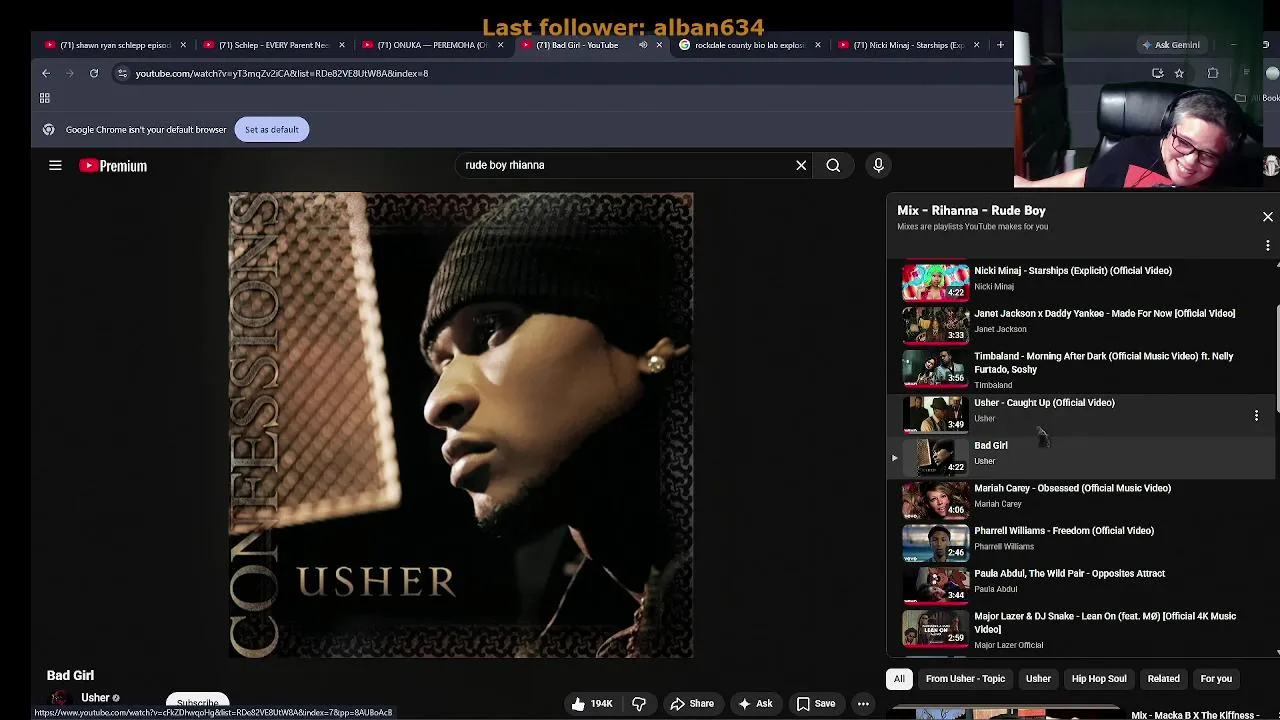The height and width of the screenshot is (720, 1280).
Task: Open the Chrome extensions puzzle icon
Action: (1213, 73)
